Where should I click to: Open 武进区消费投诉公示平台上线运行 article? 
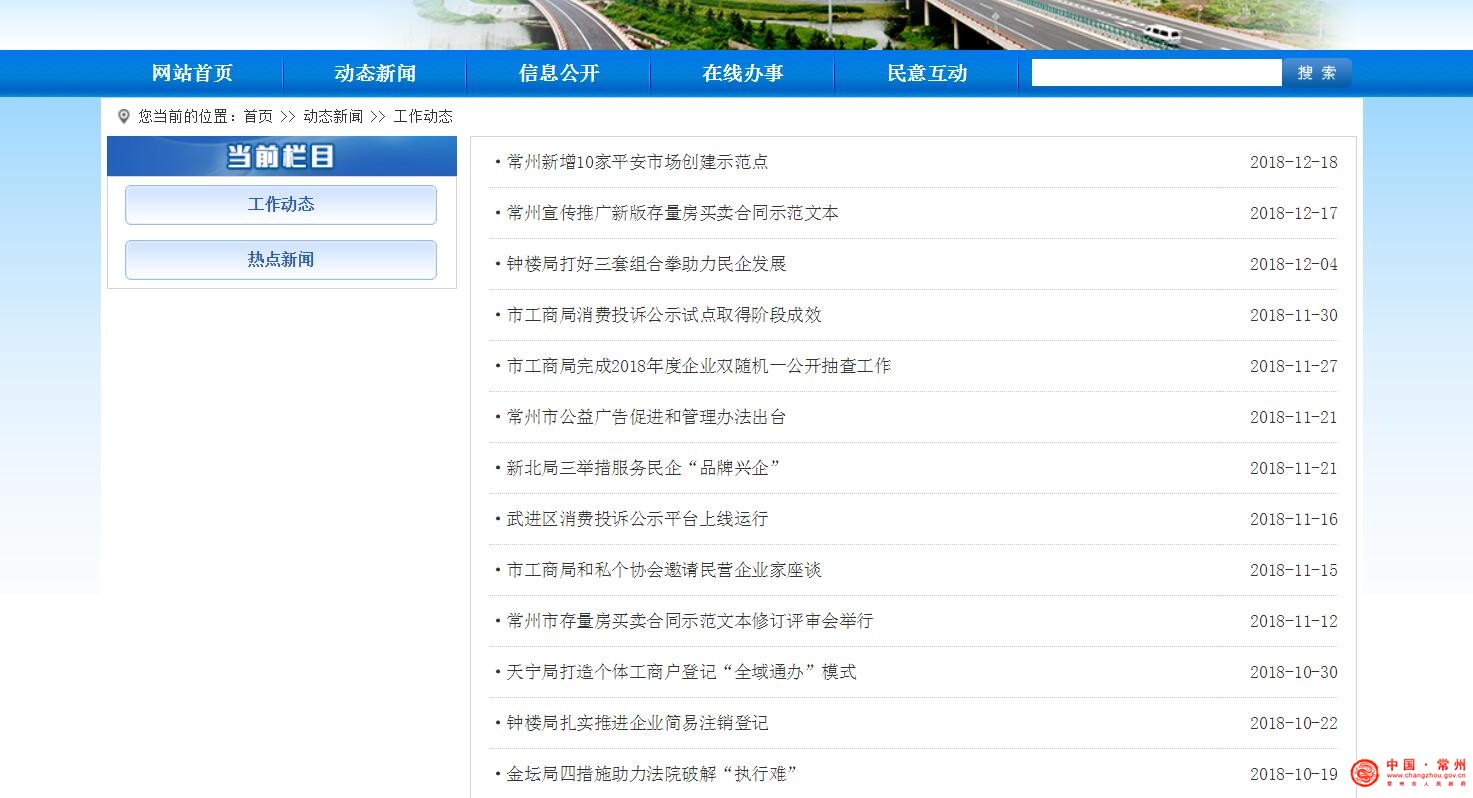click(637, 519)
